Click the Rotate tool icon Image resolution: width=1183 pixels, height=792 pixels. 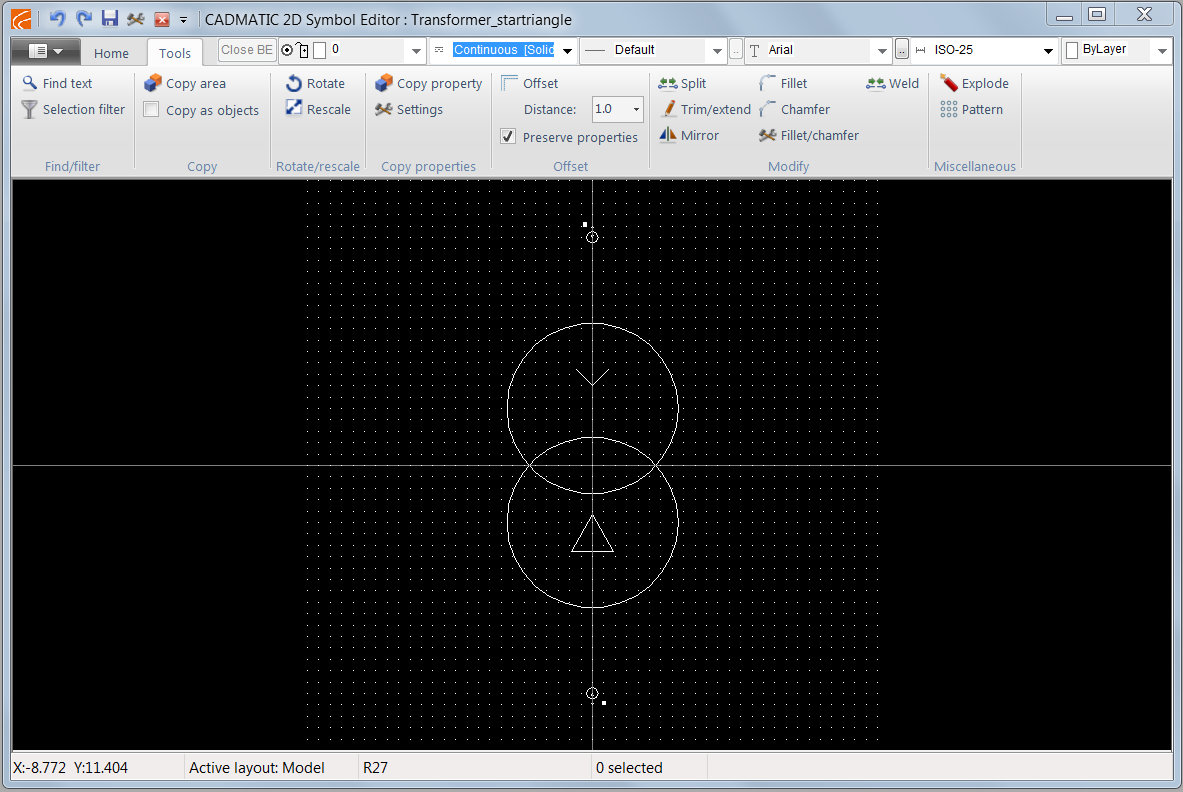coord(294,84)
